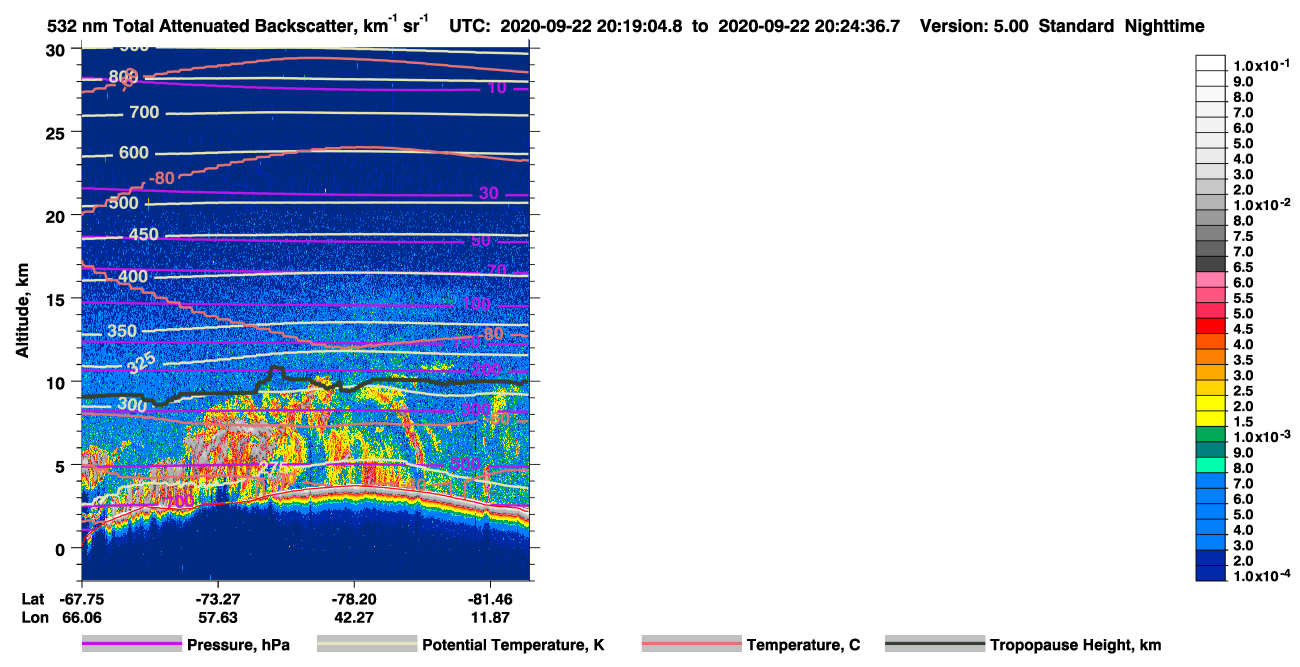Click the 6.5 color scale label
1300x667 pixels.
pyautogui.click(x=1245, y=267)
